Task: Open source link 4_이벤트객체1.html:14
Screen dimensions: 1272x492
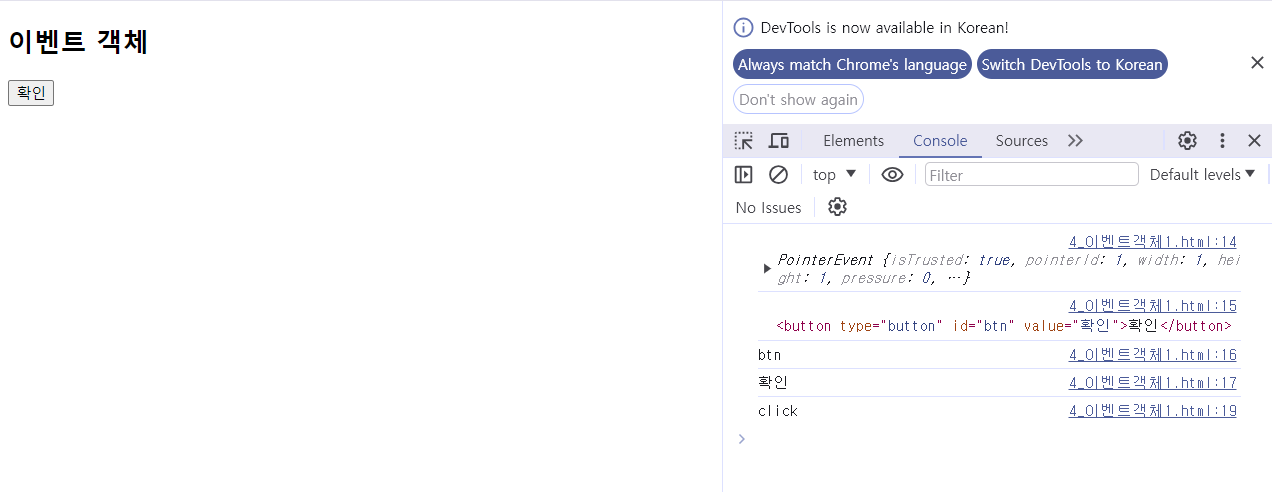Action: [x=1152, y=241]
